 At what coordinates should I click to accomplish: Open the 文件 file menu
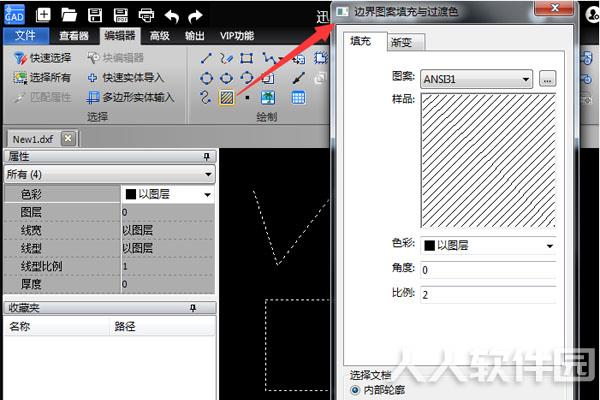tap(26, 36)
